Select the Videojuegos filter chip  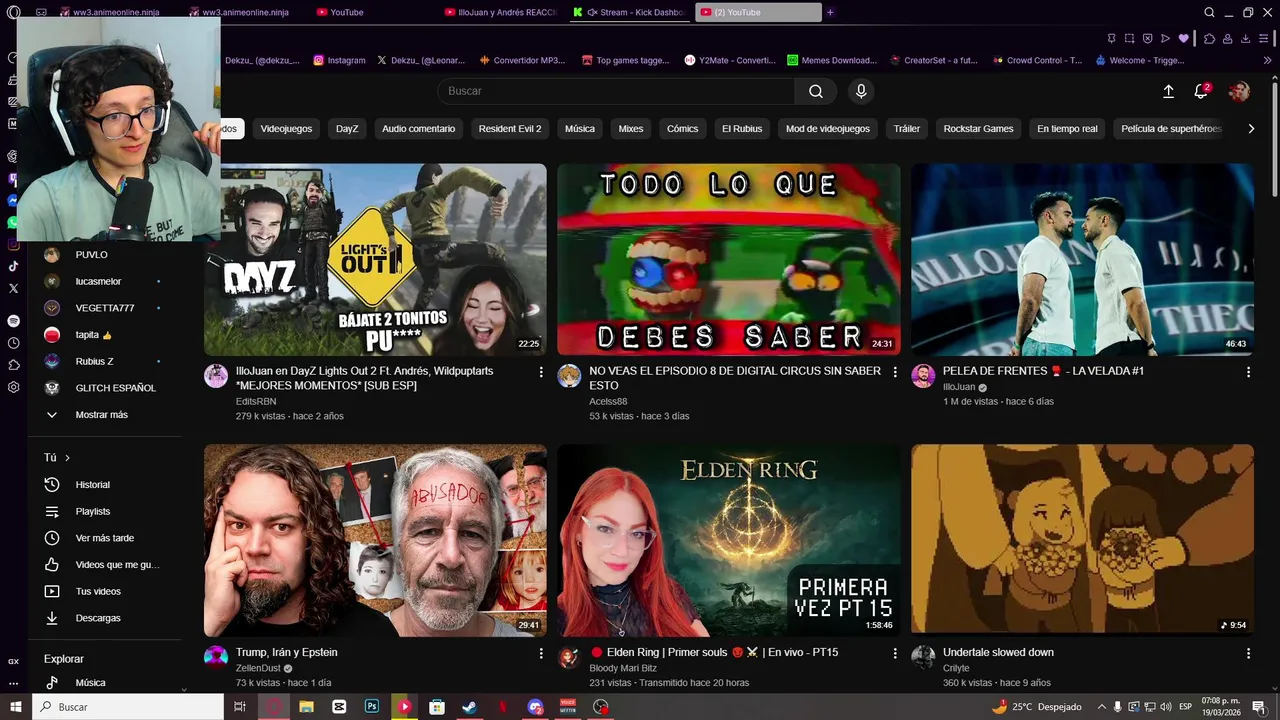click(286, 128)
